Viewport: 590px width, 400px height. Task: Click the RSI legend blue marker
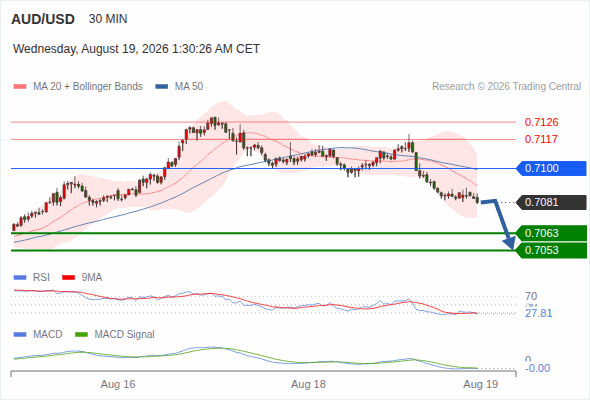point(20,278)
